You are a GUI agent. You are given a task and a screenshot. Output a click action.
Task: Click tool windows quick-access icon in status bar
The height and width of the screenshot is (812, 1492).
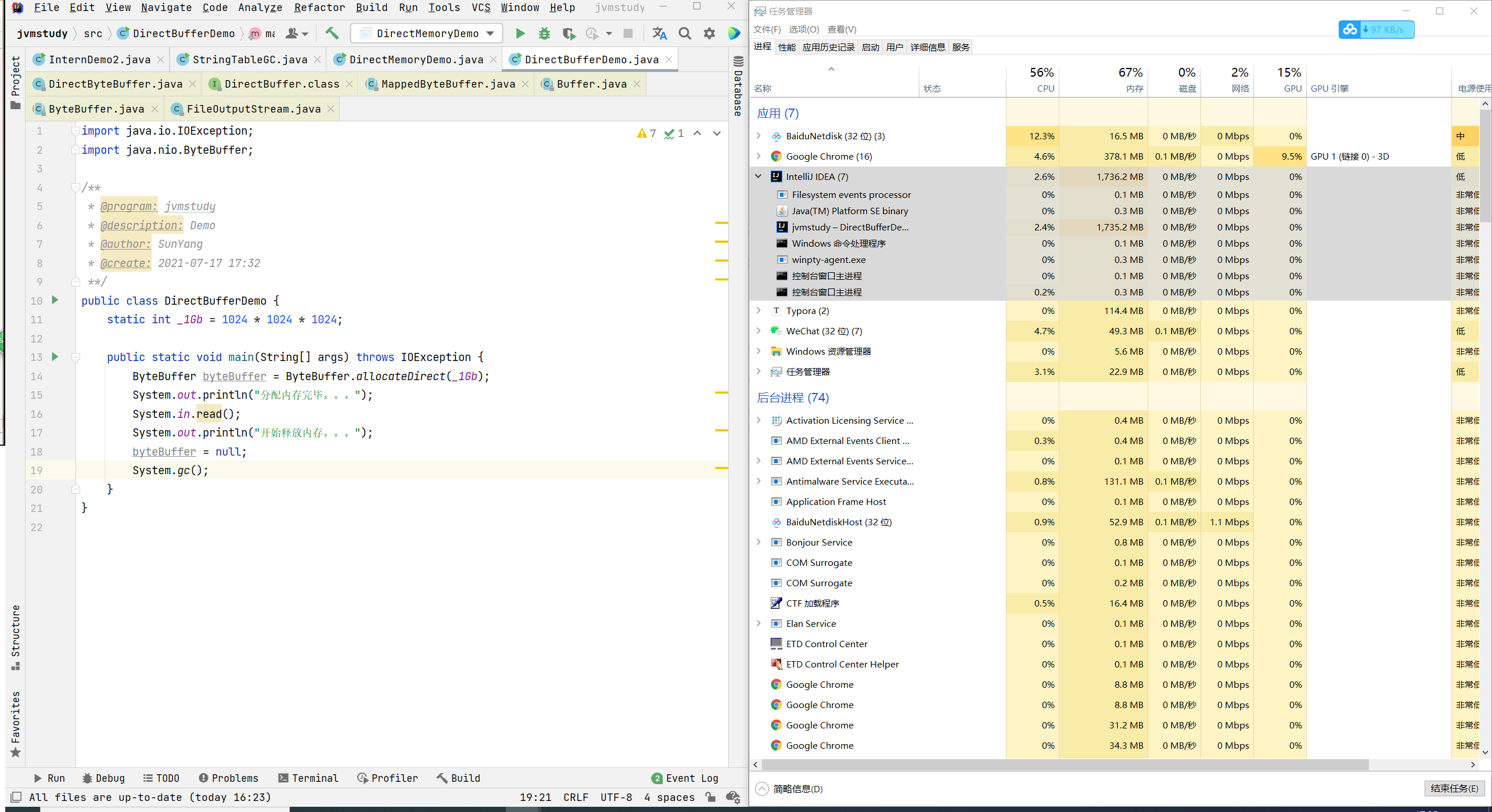pyautogui.click(x=16, y=797)
